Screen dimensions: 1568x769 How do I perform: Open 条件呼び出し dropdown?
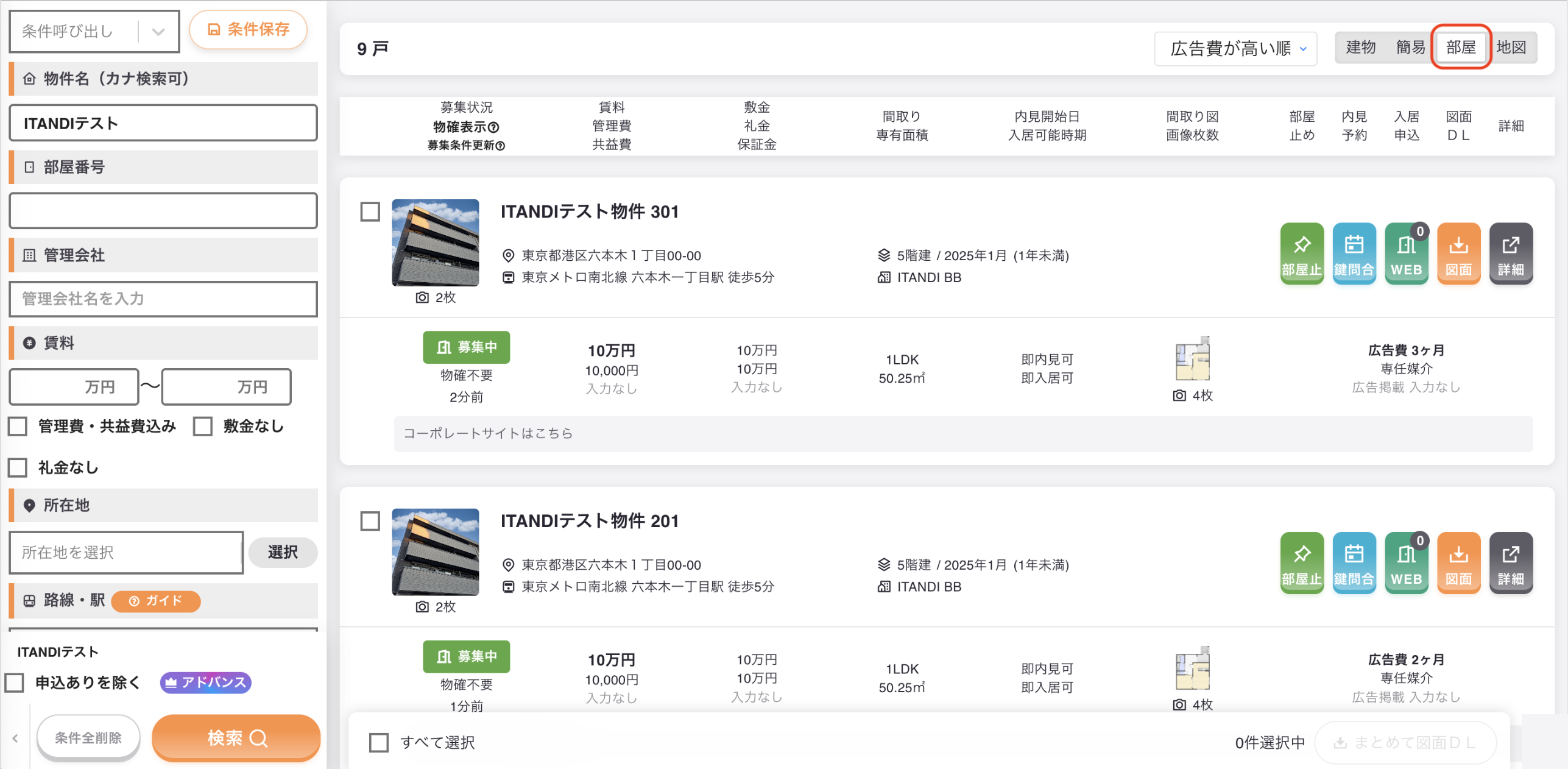click(94, 31)
